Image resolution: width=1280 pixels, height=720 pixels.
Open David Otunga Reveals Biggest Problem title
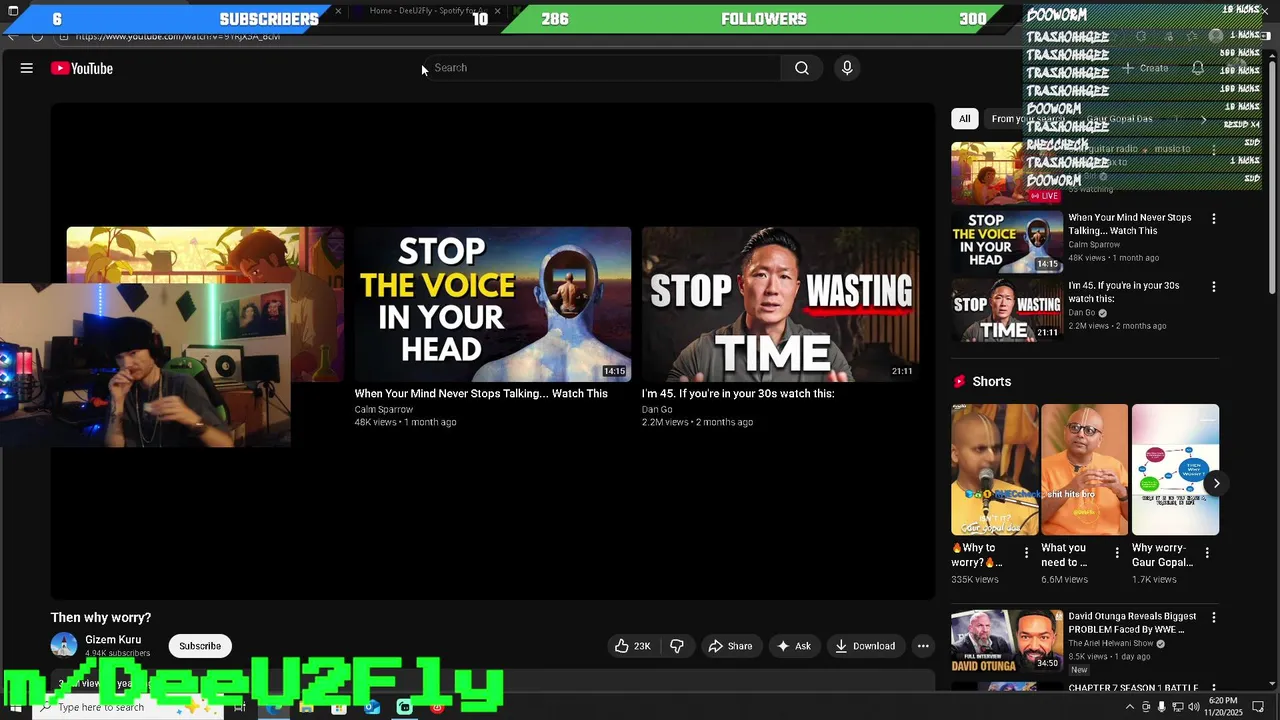click(x=1132, y=624)
